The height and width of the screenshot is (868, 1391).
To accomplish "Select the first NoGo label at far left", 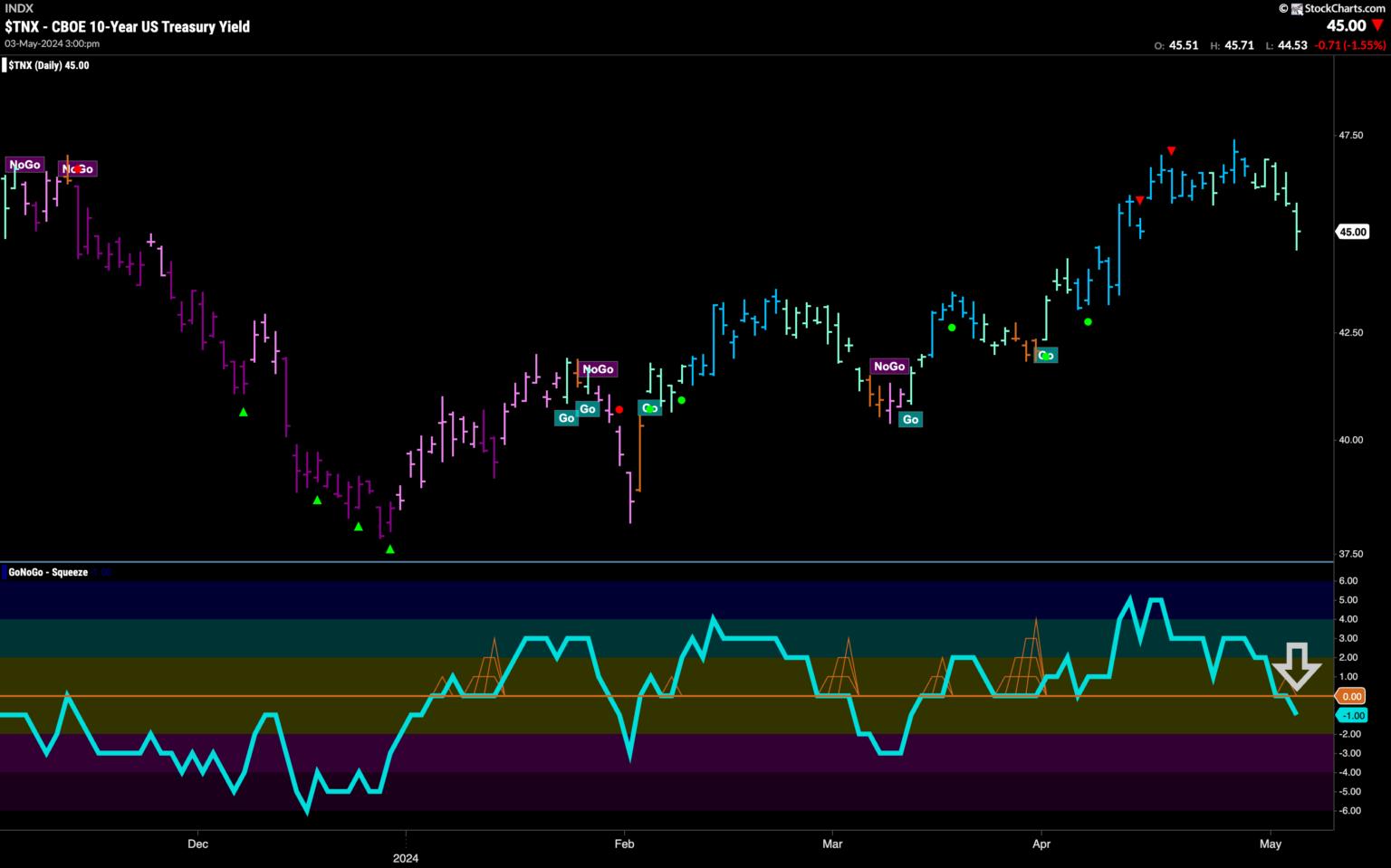I will click(x=24, y=165).
